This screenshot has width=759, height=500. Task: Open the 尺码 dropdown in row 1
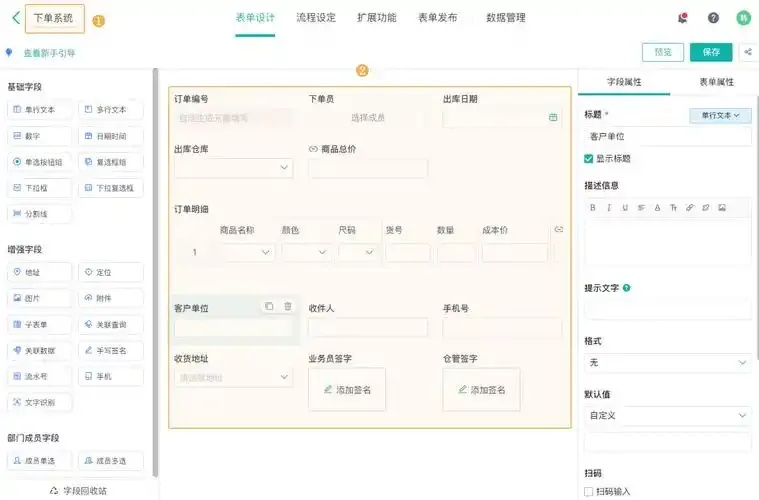[359, 252]
